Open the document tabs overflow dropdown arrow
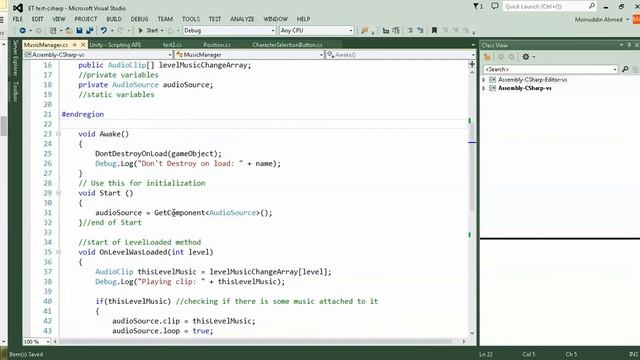This screenshot has height=360, width=640. 473,45
